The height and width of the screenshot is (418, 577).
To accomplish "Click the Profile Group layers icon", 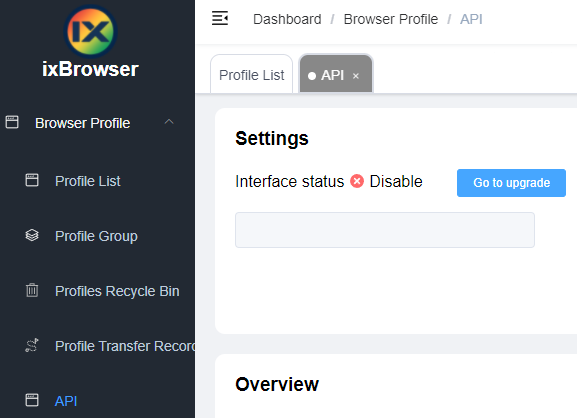I will (x=32, y=235).
